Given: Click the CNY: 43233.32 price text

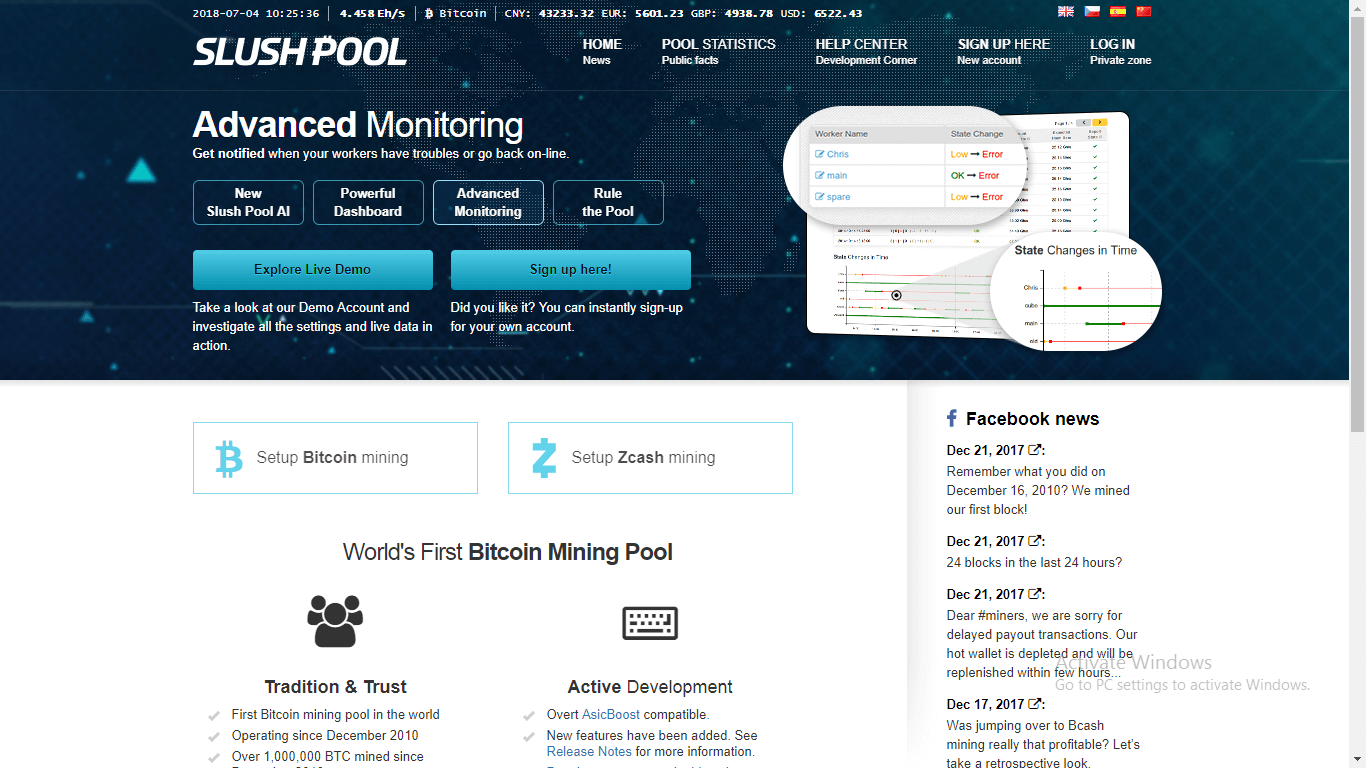Looking at the screenshot, I should 549,14.
